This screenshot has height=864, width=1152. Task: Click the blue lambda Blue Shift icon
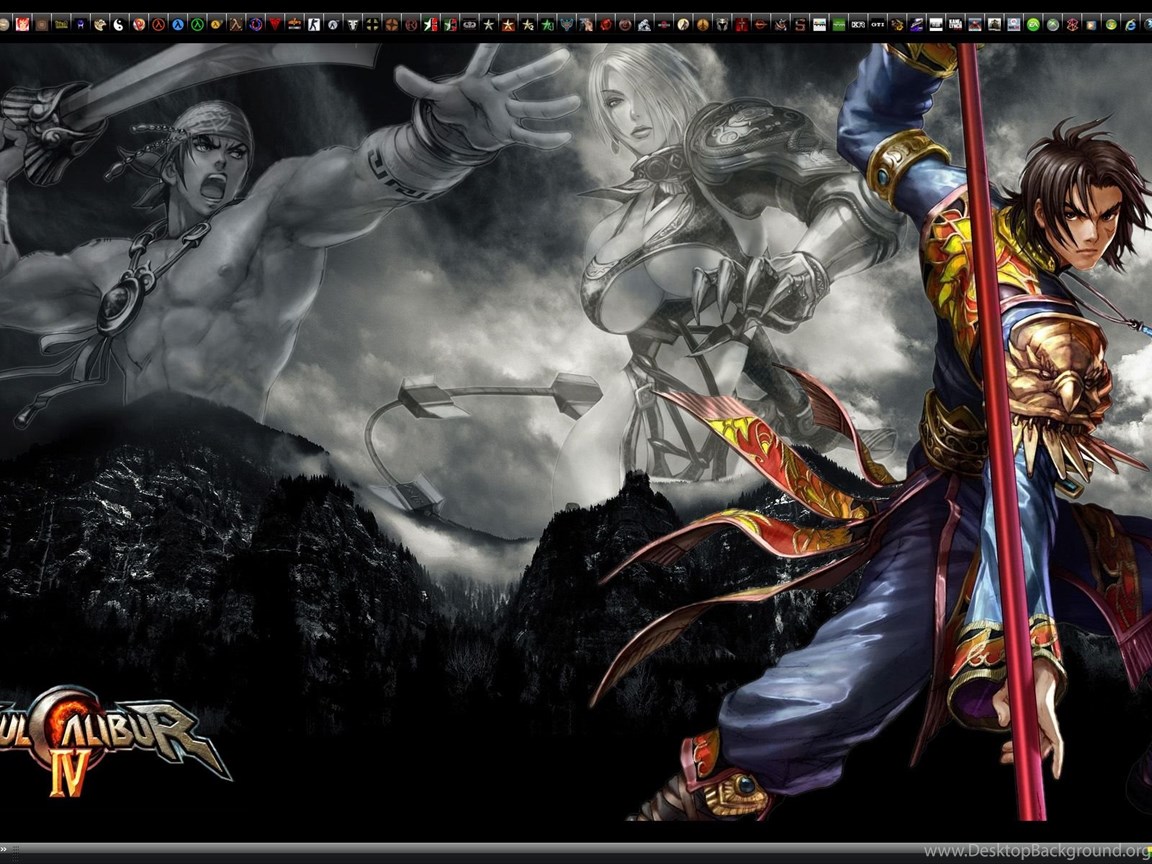[x=177, y=25]
